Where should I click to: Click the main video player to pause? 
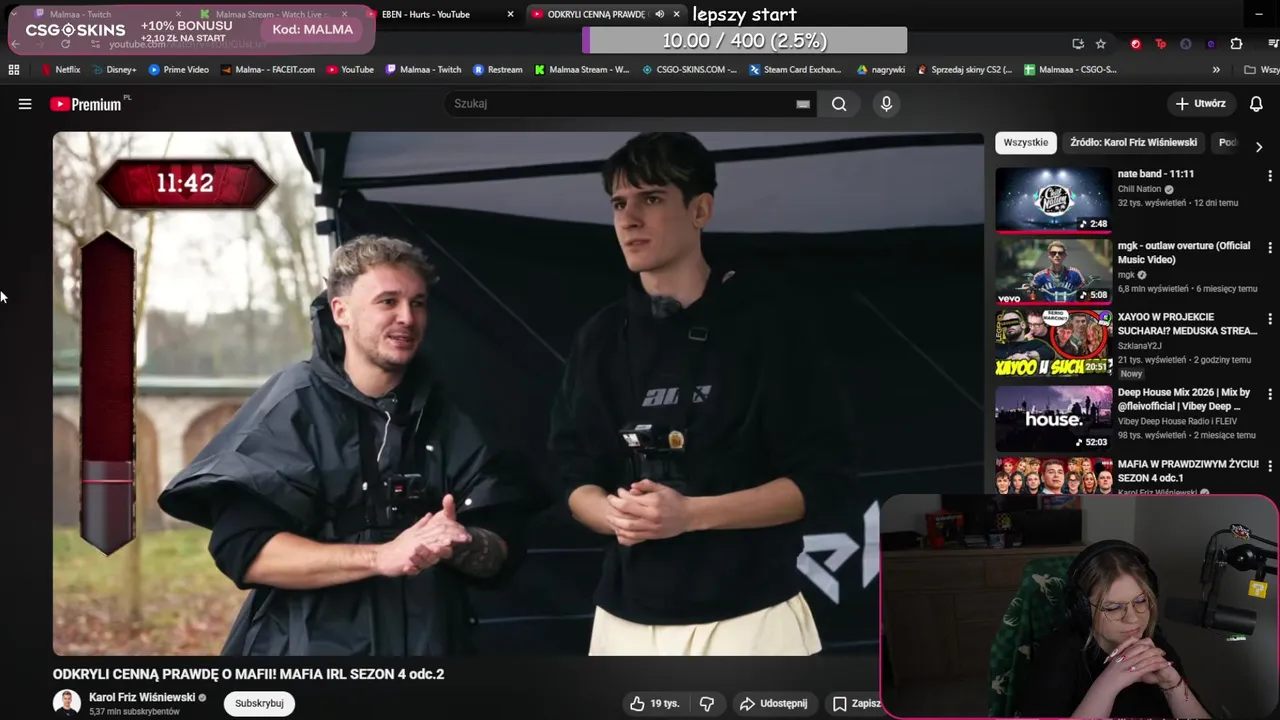(518, 394)
